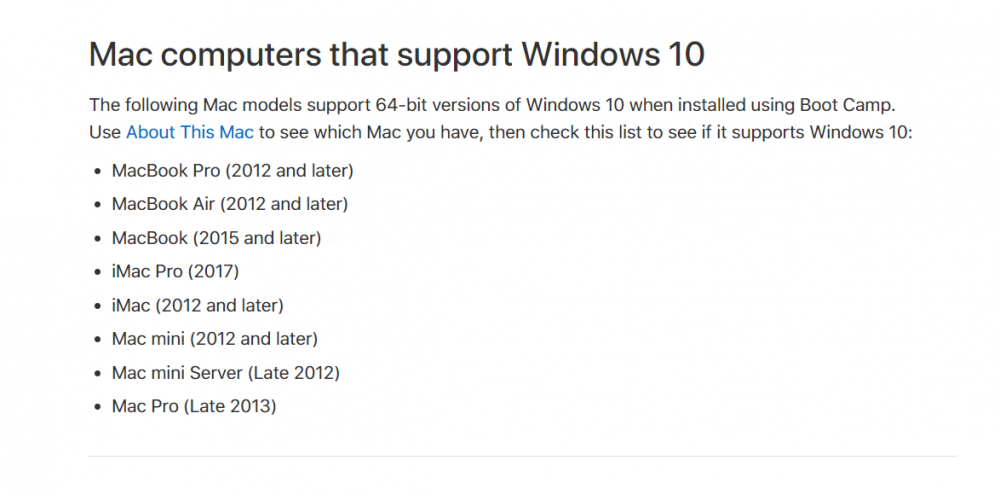Viewport: 1000px width, 495px height.
Task: Click the iMac Pro (2017) entry
Action: [x=175, y=272]
